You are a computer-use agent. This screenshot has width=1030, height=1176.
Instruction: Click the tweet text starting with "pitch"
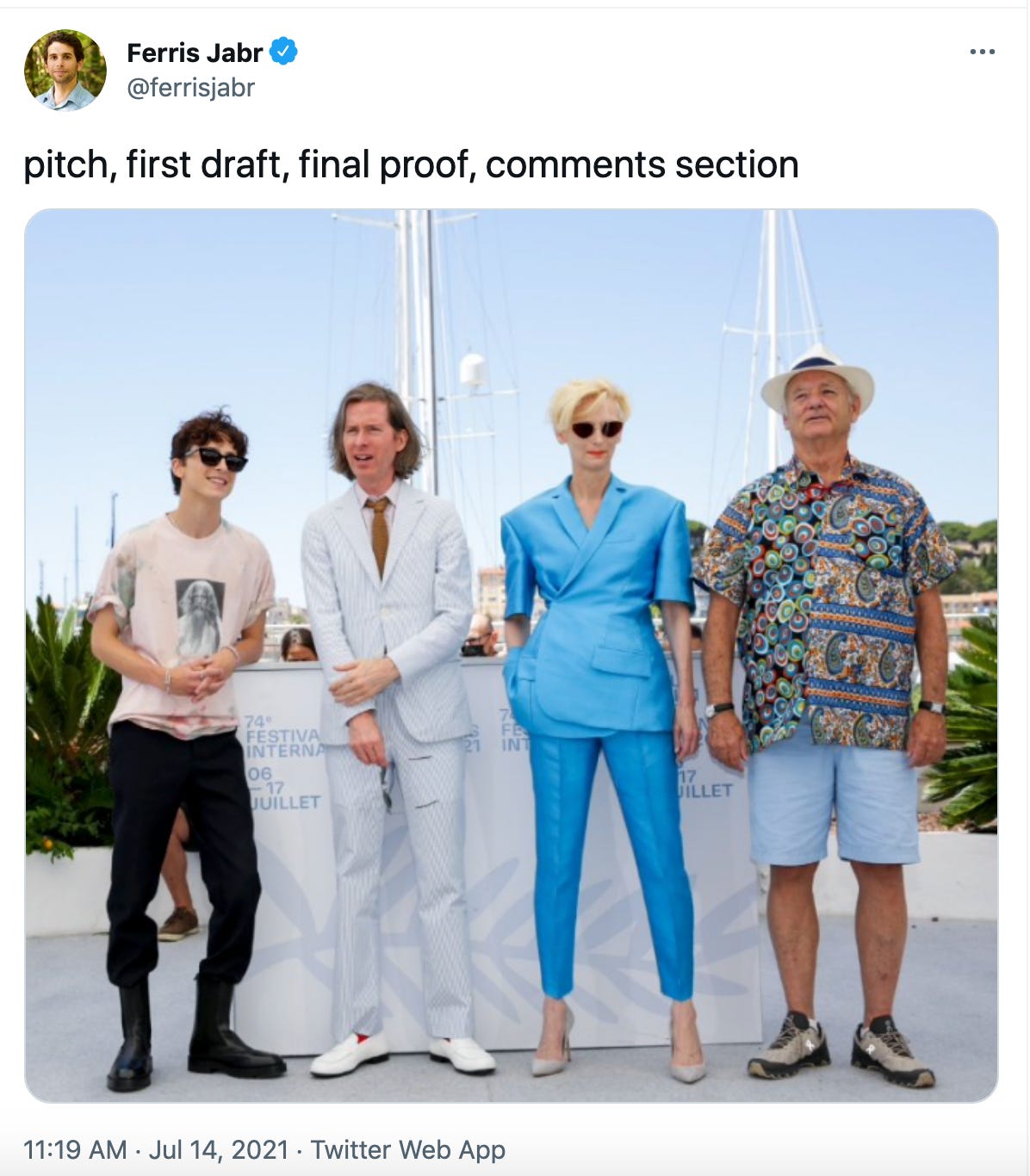[411, 164]
